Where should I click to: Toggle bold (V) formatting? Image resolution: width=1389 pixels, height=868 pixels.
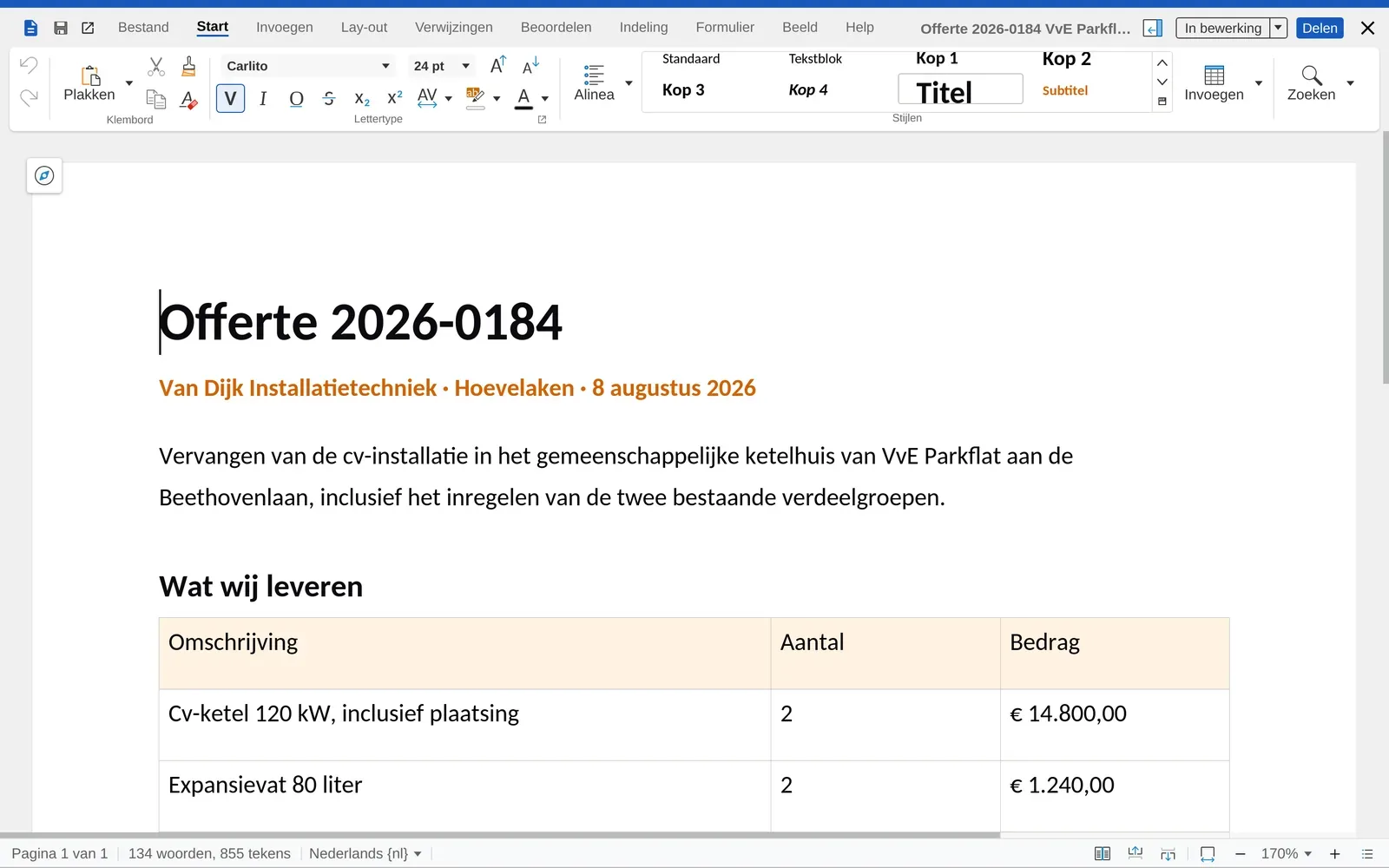point(230,98)
